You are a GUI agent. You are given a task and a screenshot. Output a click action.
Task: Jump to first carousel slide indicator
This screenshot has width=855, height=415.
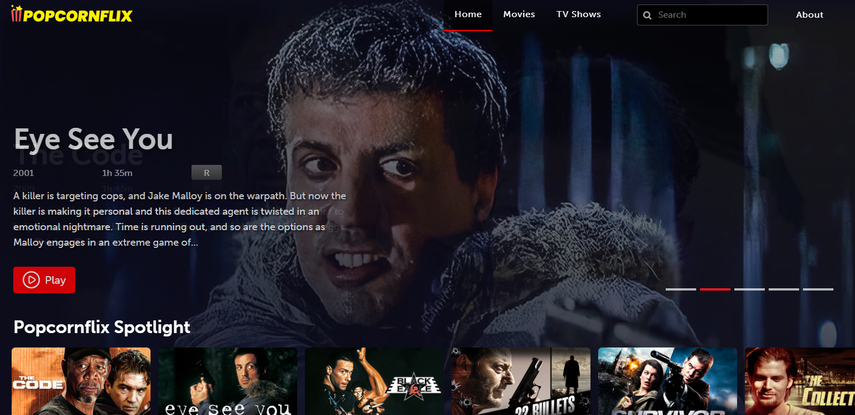tap(681, 289)
